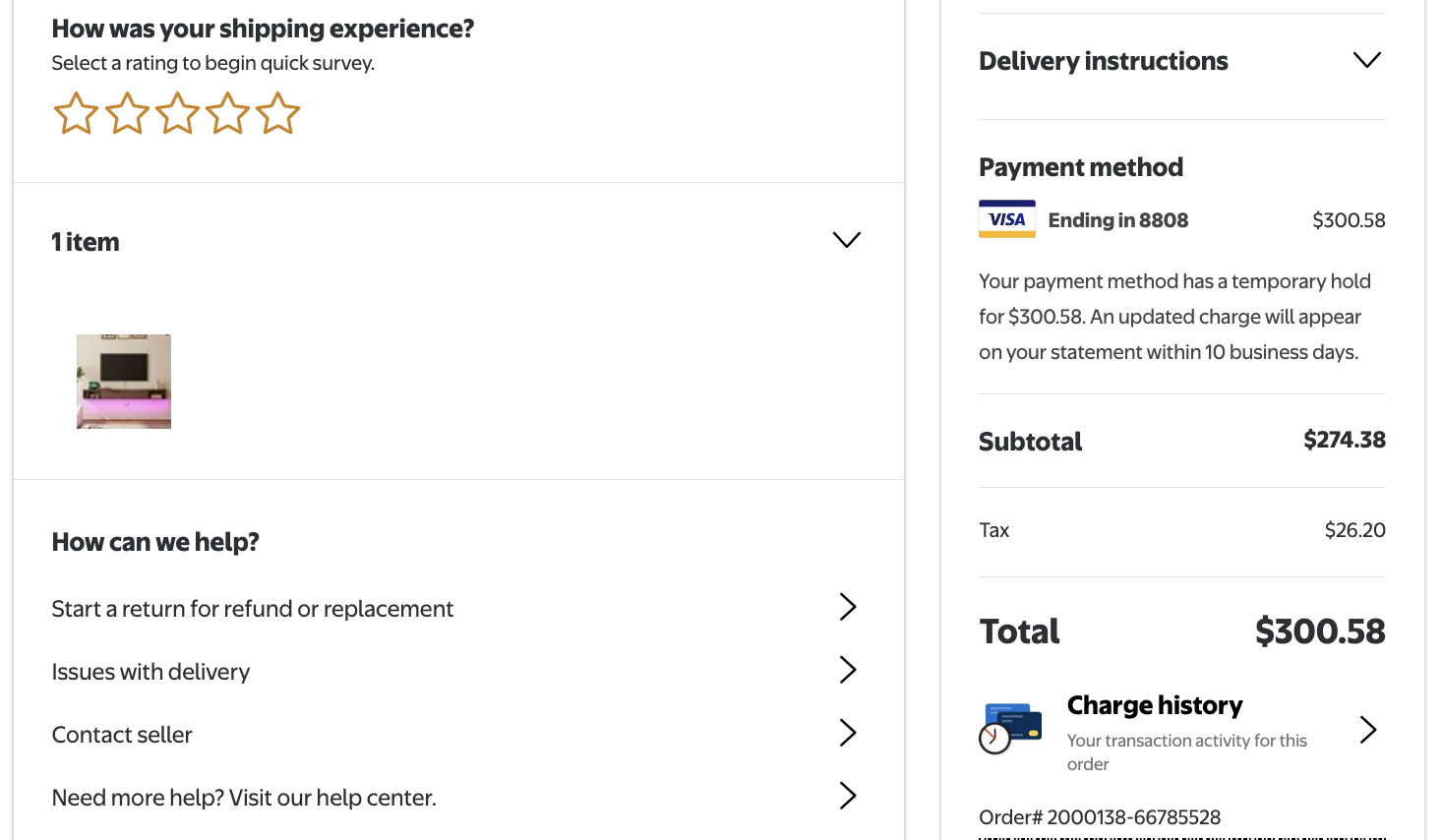Click the Contact seller arrow
1442x840 pixels.
[x=848, y=733]
